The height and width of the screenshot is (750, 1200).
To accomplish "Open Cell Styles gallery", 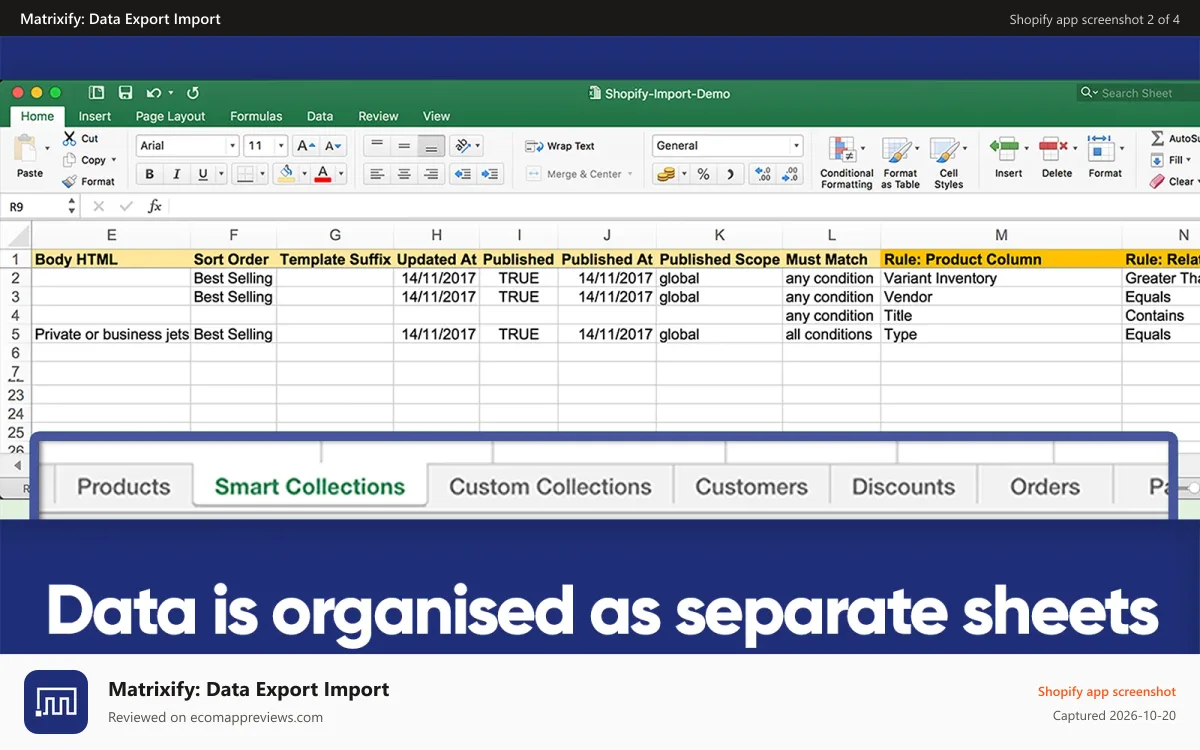I will tap(948, 162).
